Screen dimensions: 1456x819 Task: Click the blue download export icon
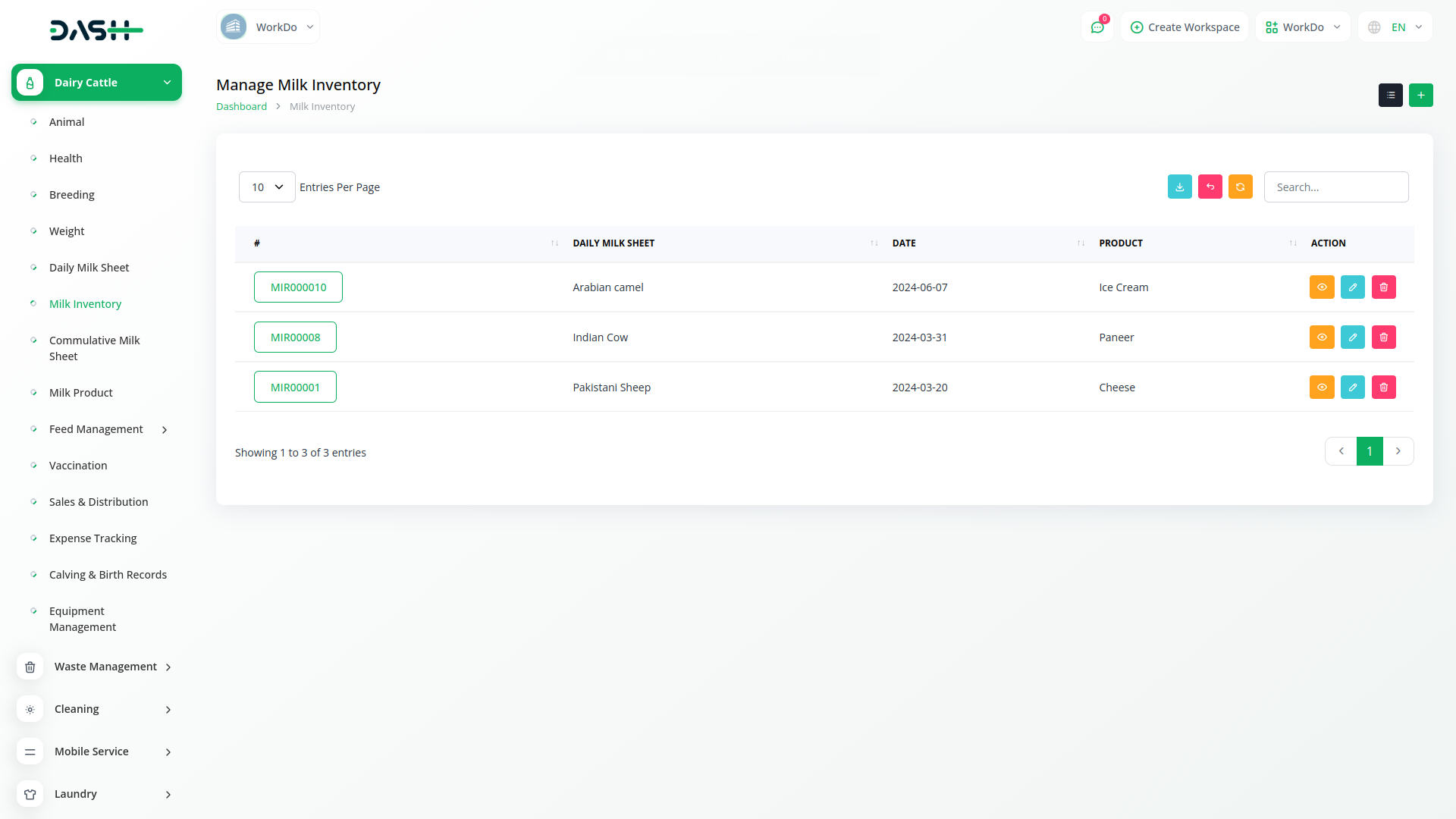(x=1179, y=187)
